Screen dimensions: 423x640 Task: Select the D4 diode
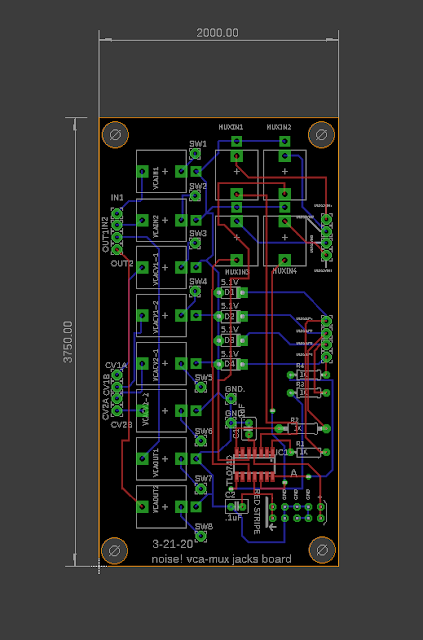point(231,364)
